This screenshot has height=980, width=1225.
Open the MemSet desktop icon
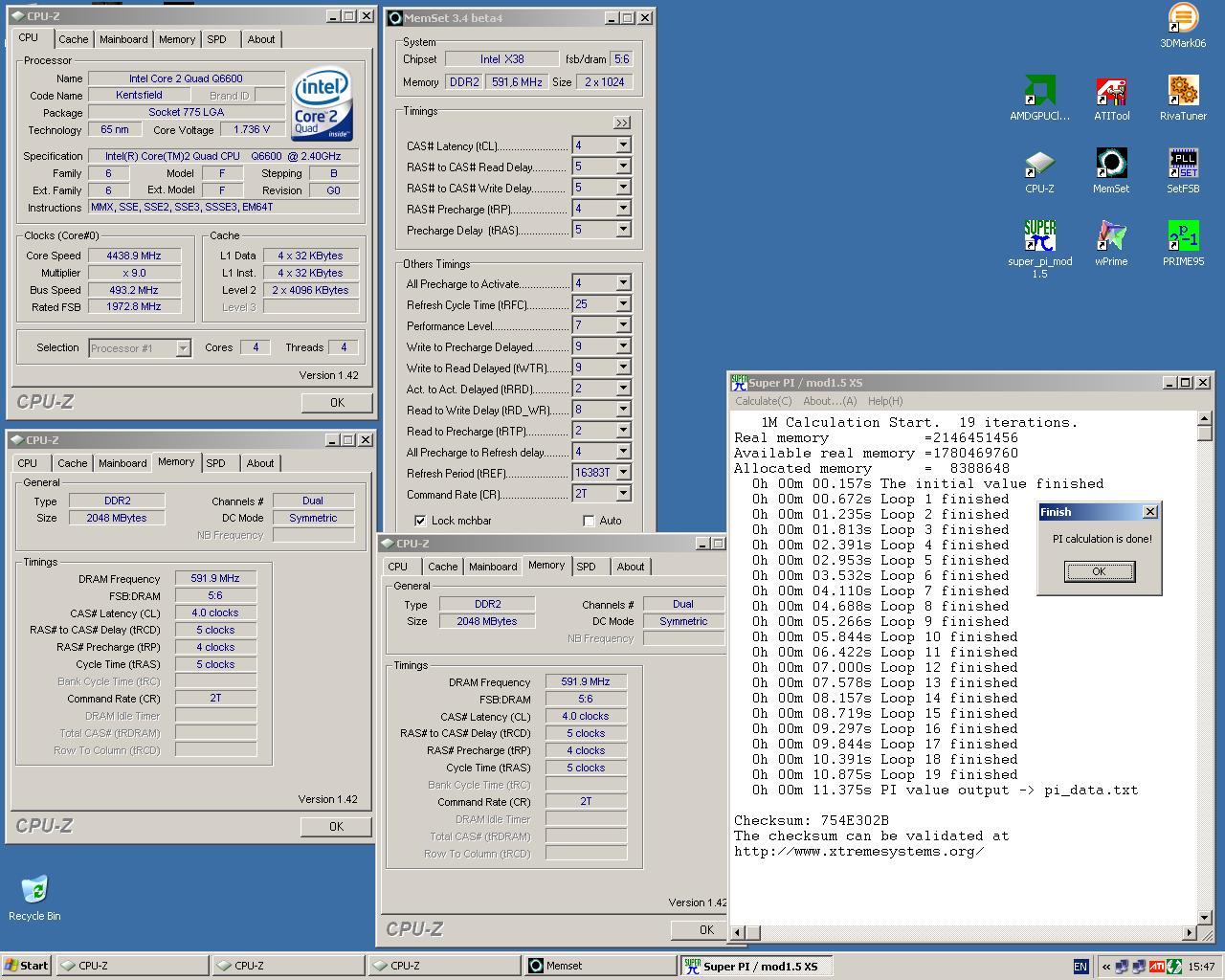1111,170
